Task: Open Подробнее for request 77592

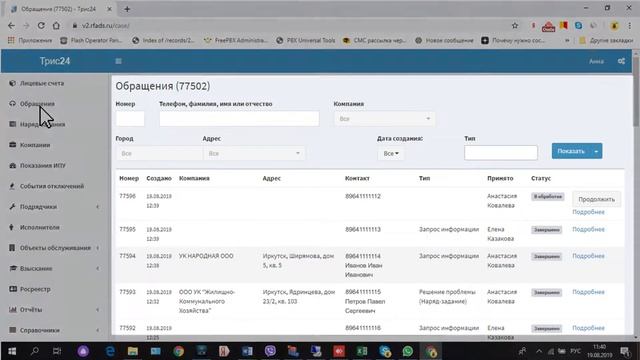Action: point(588,328)
